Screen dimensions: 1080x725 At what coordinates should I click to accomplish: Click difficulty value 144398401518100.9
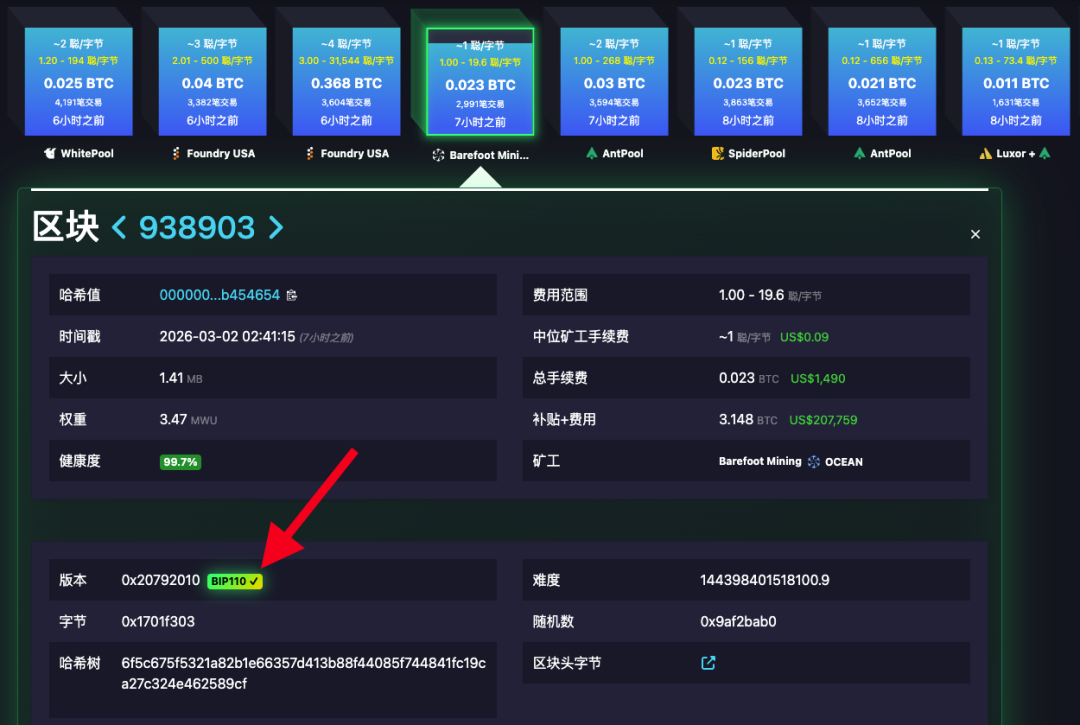tap(765, 580)
